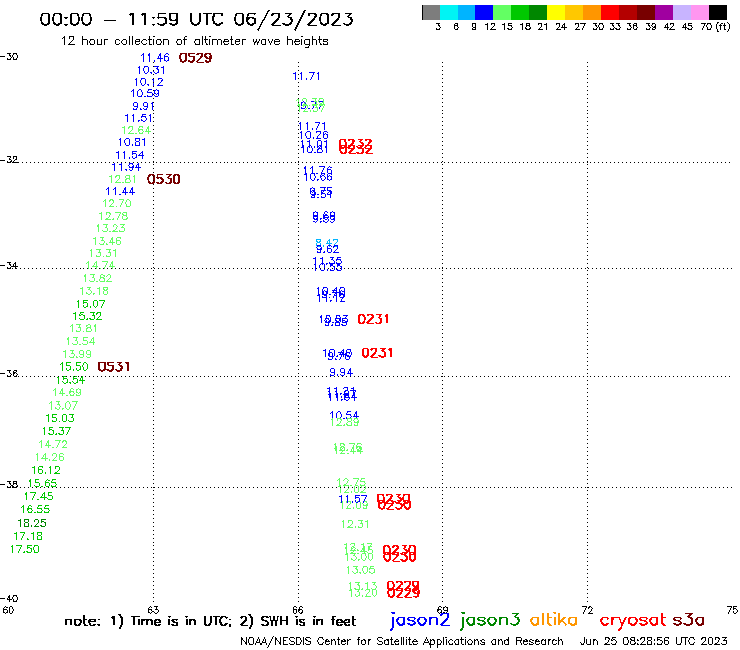
Task: Click time stamp 0529 on the track
Action: (195, 58)
